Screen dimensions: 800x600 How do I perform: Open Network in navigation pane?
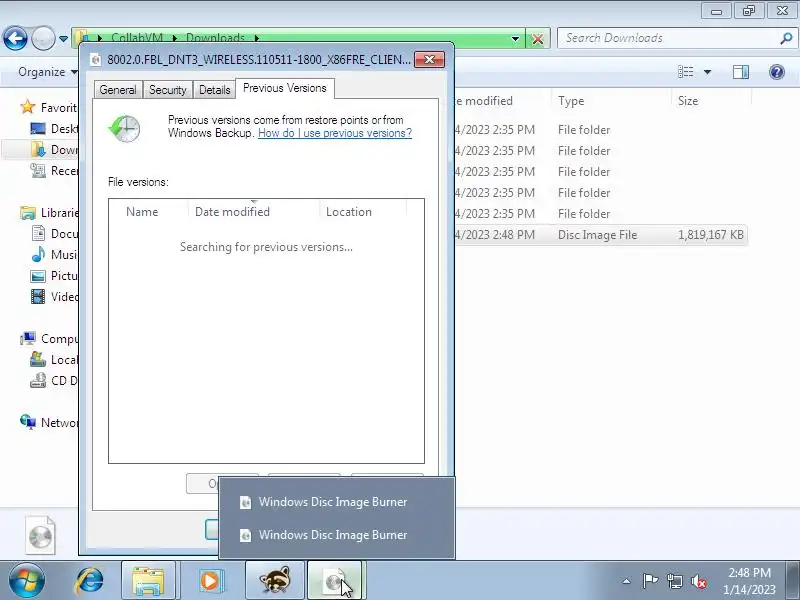click(x=49, y=422)
